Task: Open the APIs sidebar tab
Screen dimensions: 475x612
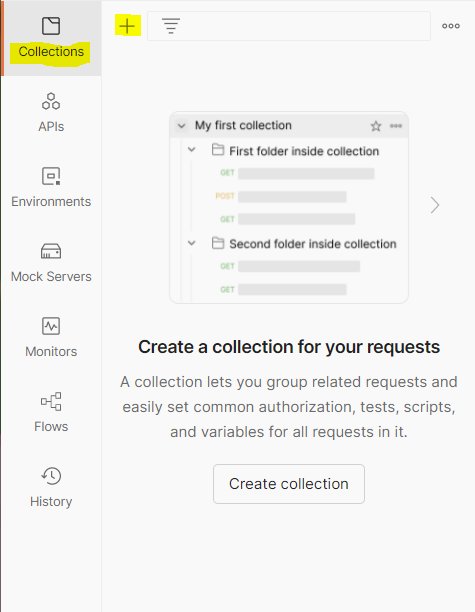Action: point(51,113)
